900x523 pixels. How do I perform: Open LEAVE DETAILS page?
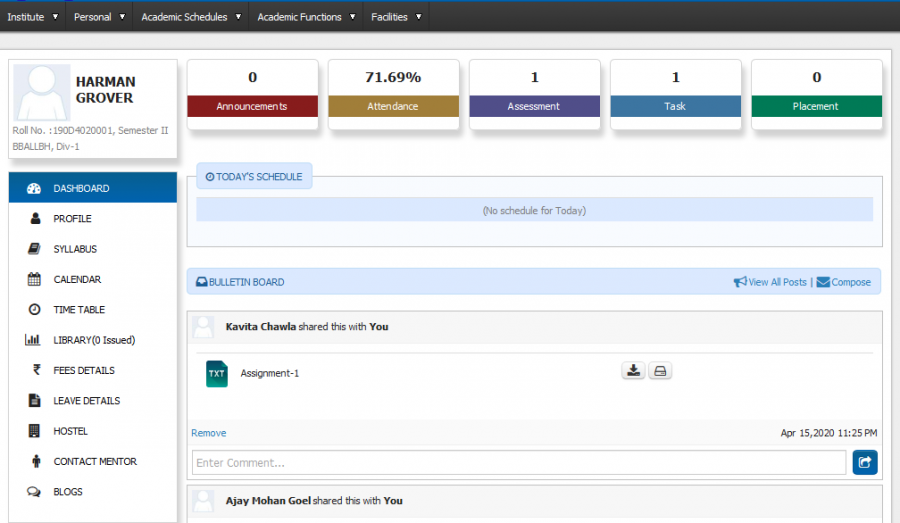pyautogui.click(x=93, y=401)
